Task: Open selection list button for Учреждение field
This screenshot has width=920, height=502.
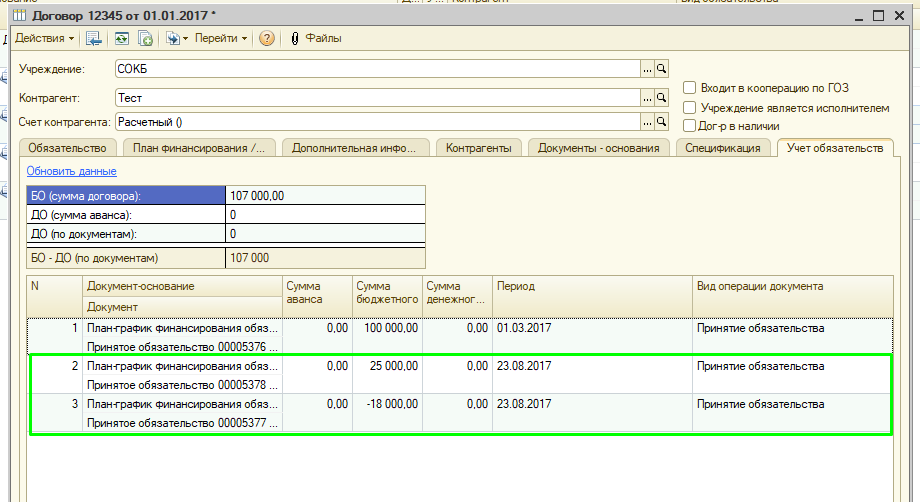Action: coord(647,69)
